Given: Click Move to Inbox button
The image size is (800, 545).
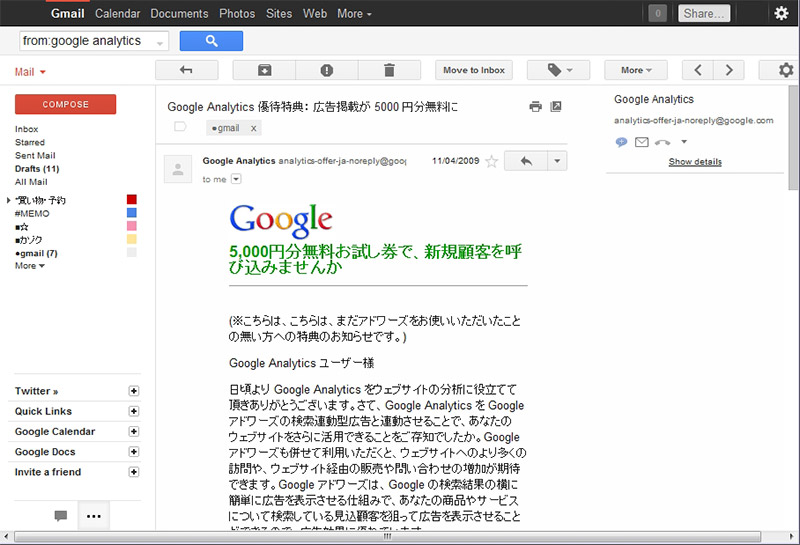Looking at the screenshot, I should (473, 70).
